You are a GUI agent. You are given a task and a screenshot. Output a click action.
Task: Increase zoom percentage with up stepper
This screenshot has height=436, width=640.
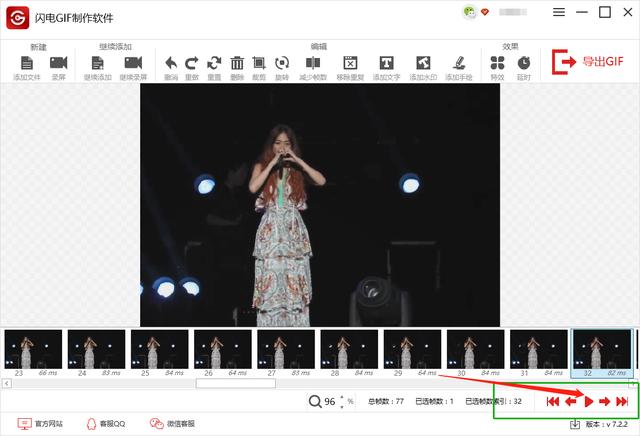(x=342, y=397)
